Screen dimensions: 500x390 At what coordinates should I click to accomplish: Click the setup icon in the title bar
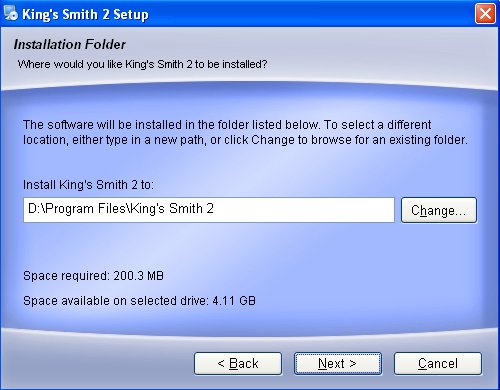point(11,14)
